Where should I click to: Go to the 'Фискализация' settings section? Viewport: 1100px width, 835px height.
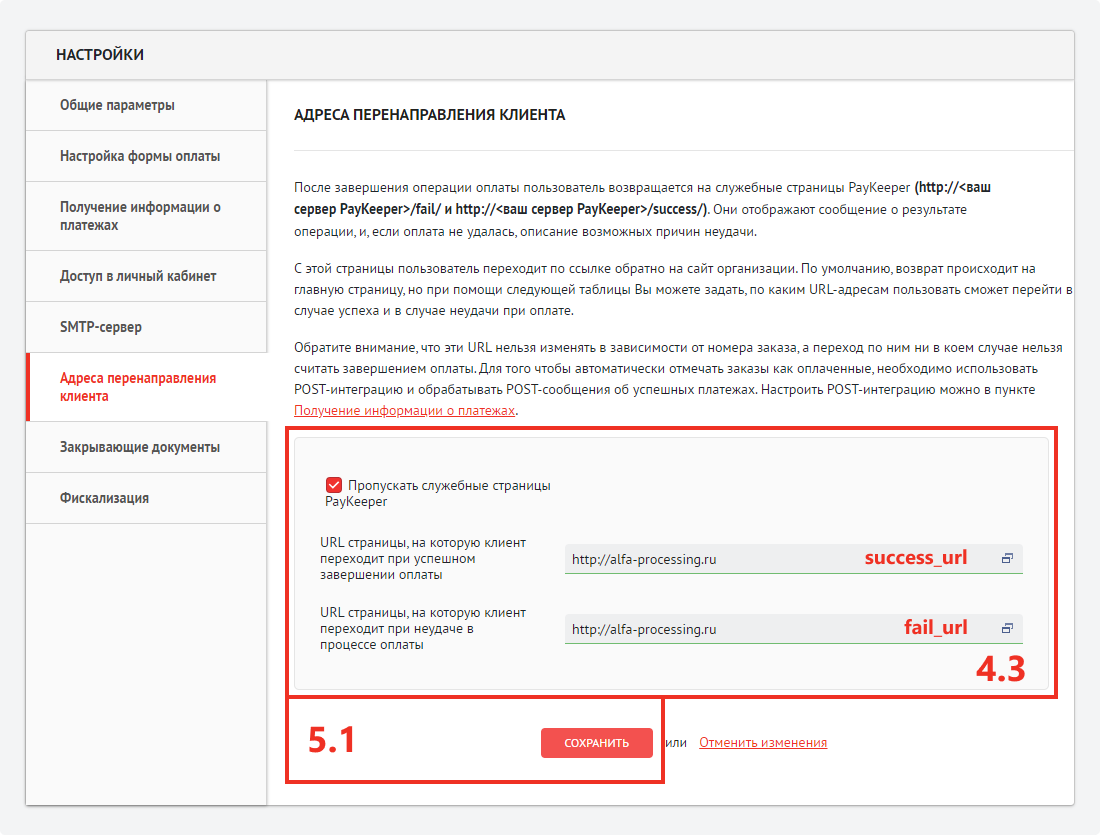pyautogui.click(x=104, y=498)
